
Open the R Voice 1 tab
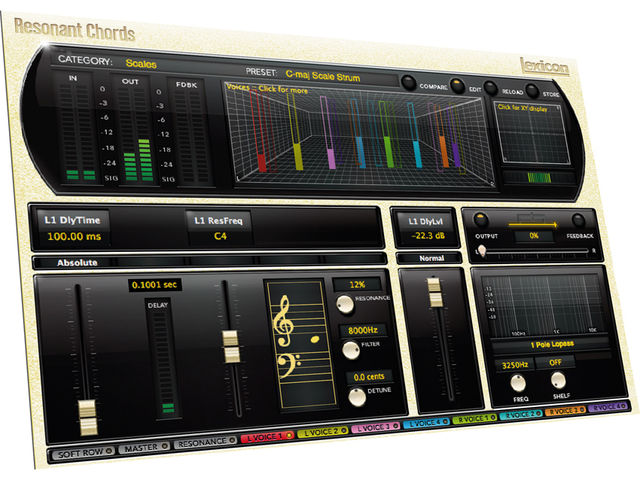(x=475, y=418)
